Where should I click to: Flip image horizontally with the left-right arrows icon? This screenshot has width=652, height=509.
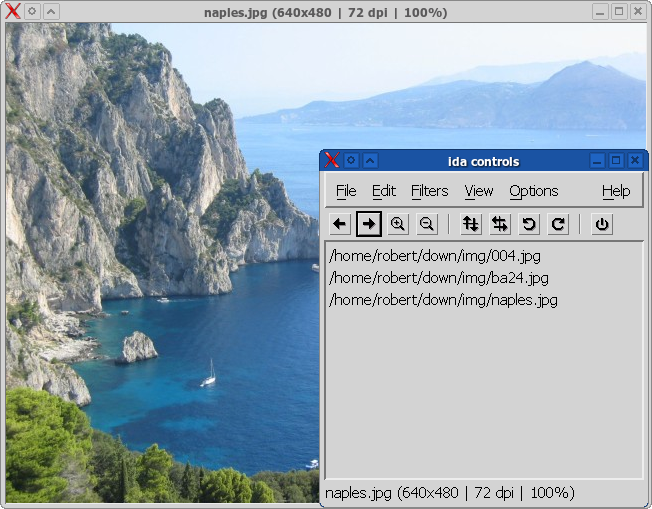[500, 224]
